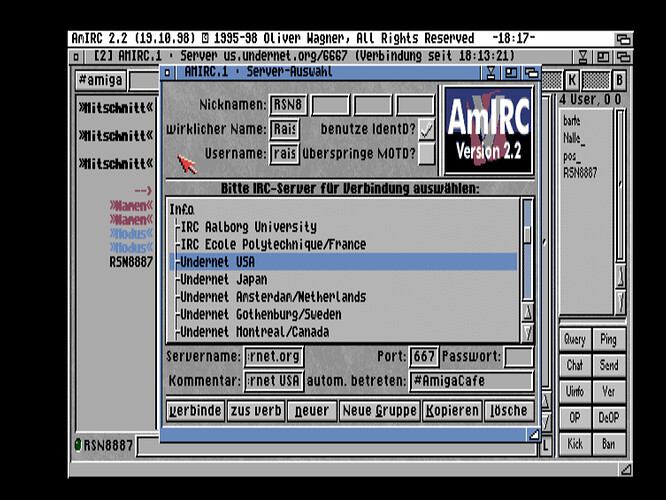Select Undernet Gothenburg/Sweden server
666x500 pixels.
tap(343, 314)
